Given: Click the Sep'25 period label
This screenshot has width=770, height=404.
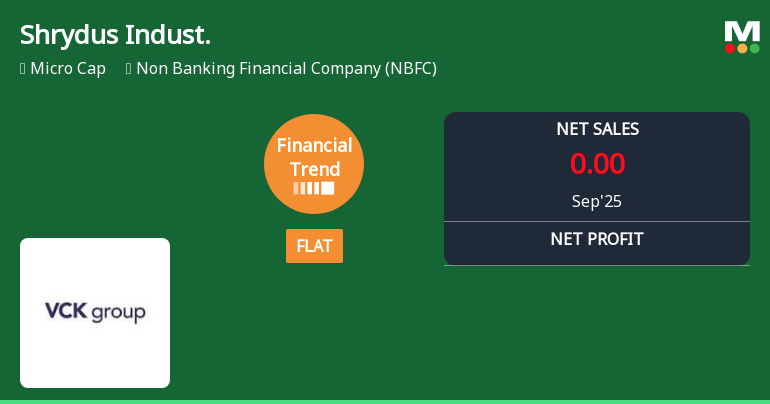Looking at the screenshot, I should pos(597,201).
